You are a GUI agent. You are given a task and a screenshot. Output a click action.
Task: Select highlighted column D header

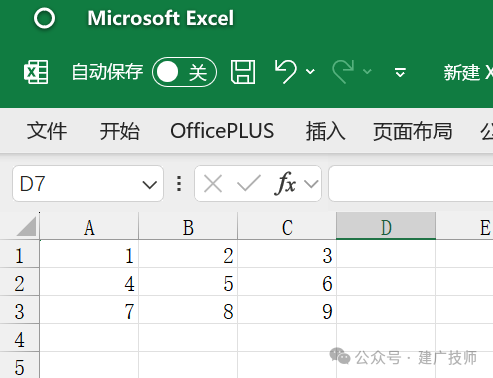386,226
